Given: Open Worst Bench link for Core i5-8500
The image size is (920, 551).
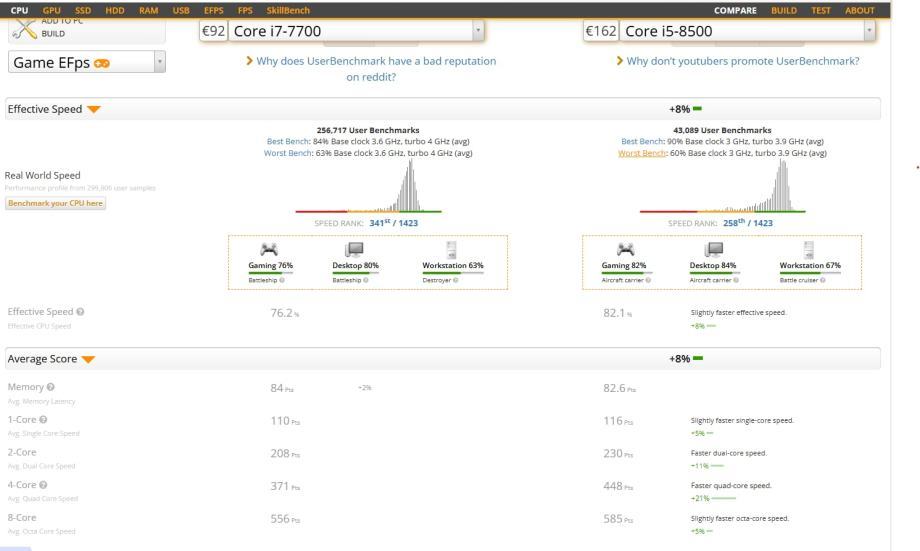Looking at the screenshot, I should [642, 153].
